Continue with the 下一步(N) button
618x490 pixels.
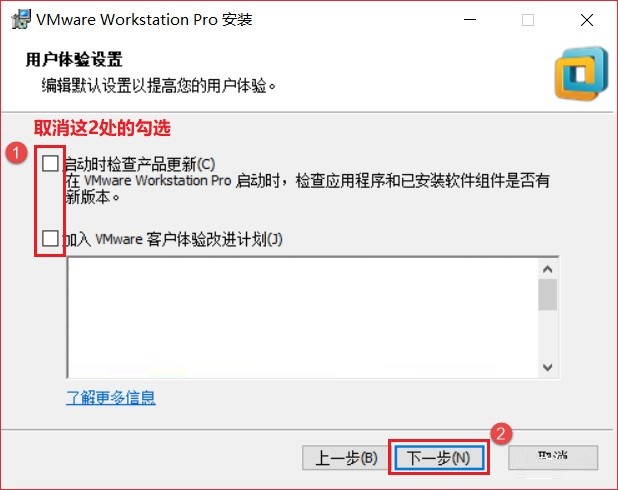[x=439, y=458]
